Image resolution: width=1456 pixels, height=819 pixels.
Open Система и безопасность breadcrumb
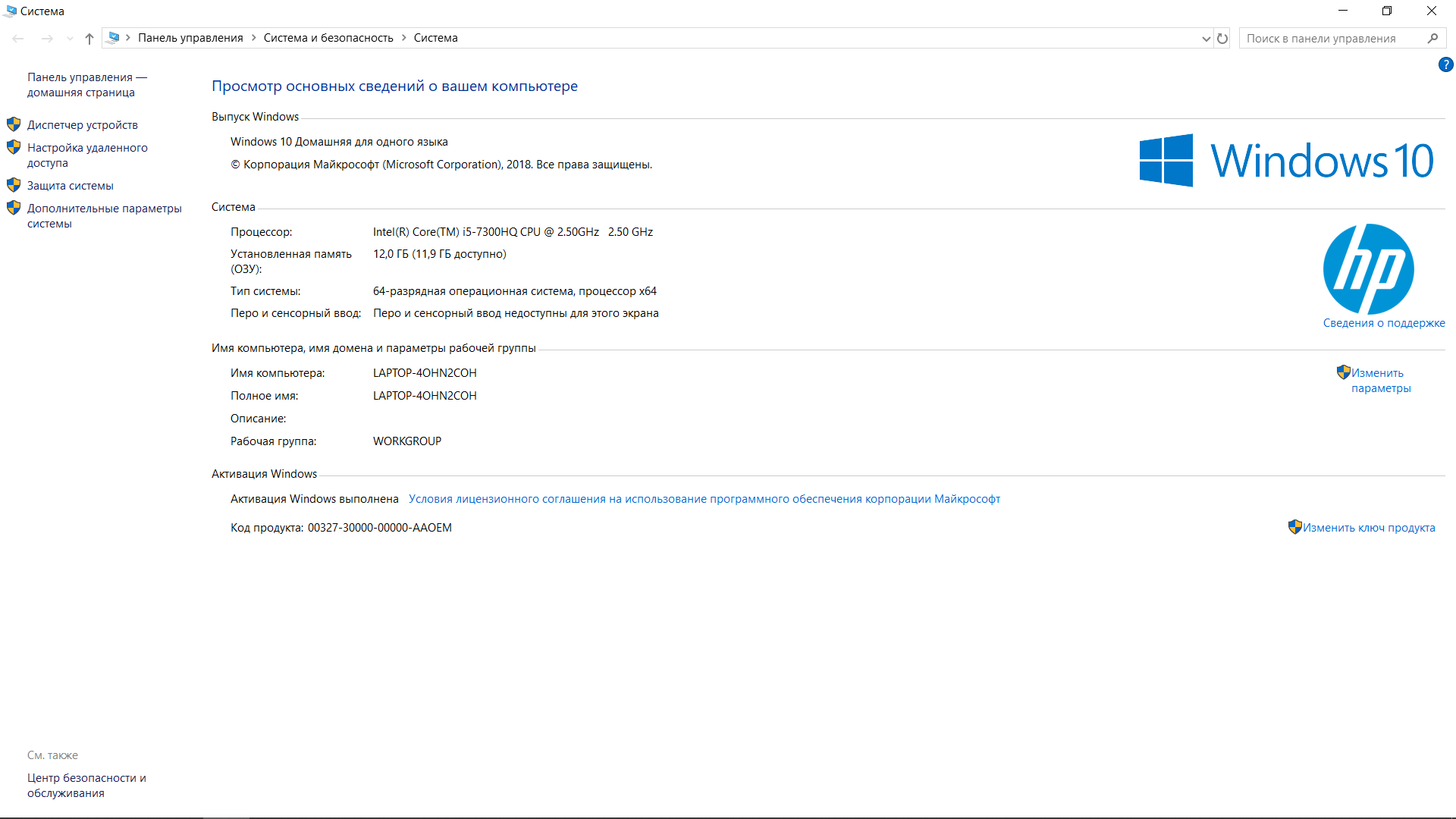tap(328, 38)
